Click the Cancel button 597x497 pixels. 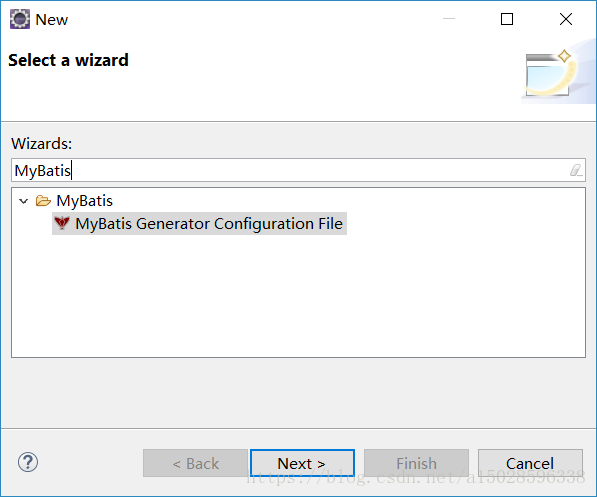530,463
